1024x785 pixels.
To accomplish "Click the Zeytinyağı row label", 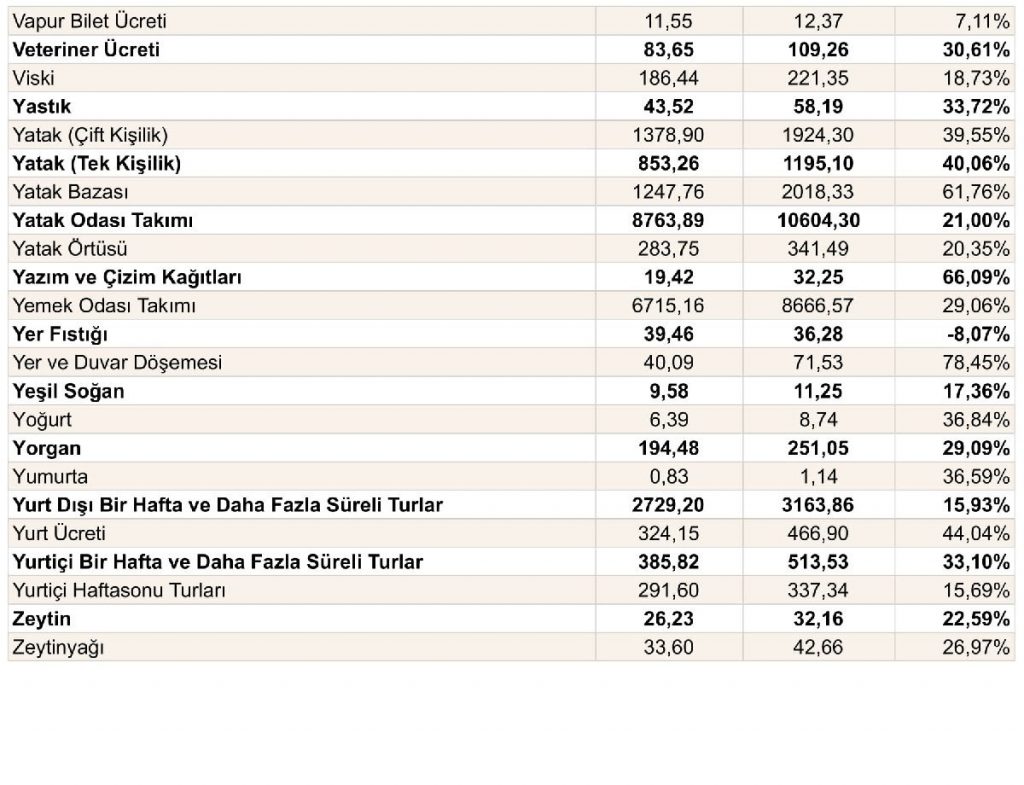I will 58,648.
